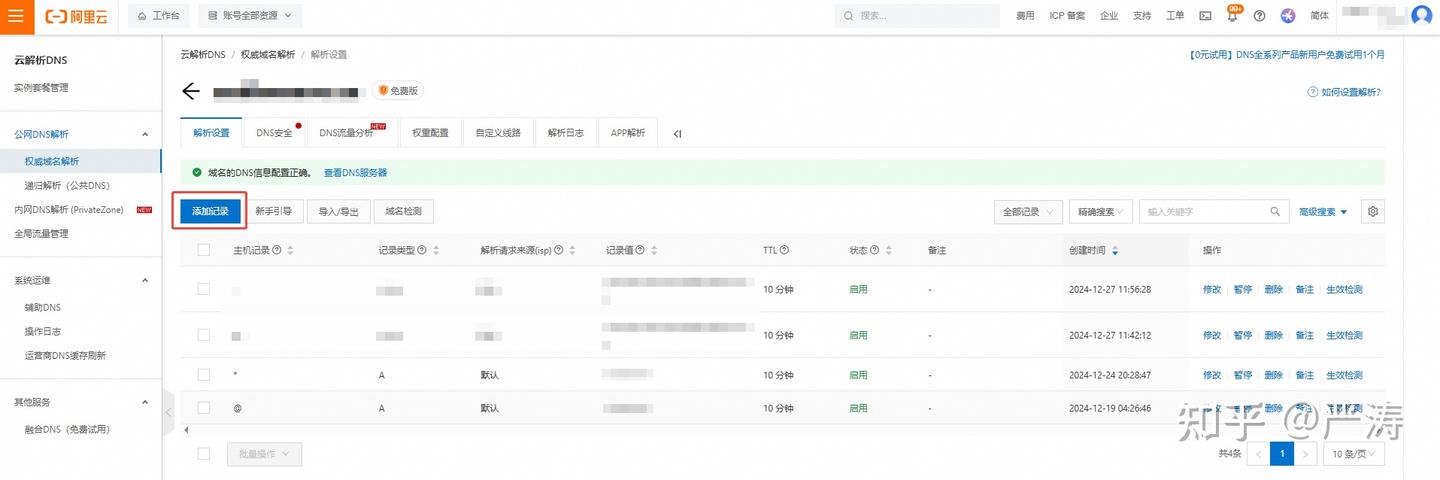The height and width of the screenshot is (480, 1440).
Task: Click the help icon next to TTL
Action: point(784,250)
